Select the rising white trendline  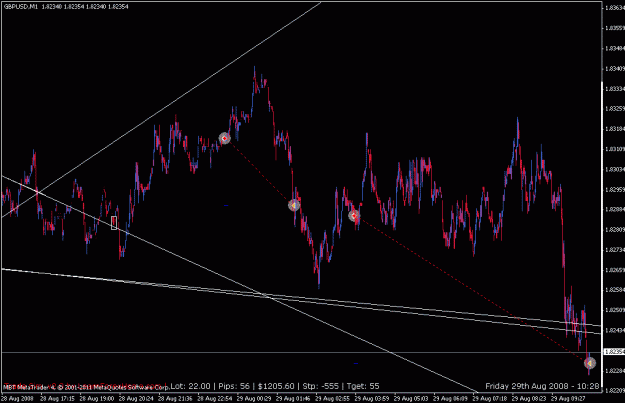coord(161,110)
